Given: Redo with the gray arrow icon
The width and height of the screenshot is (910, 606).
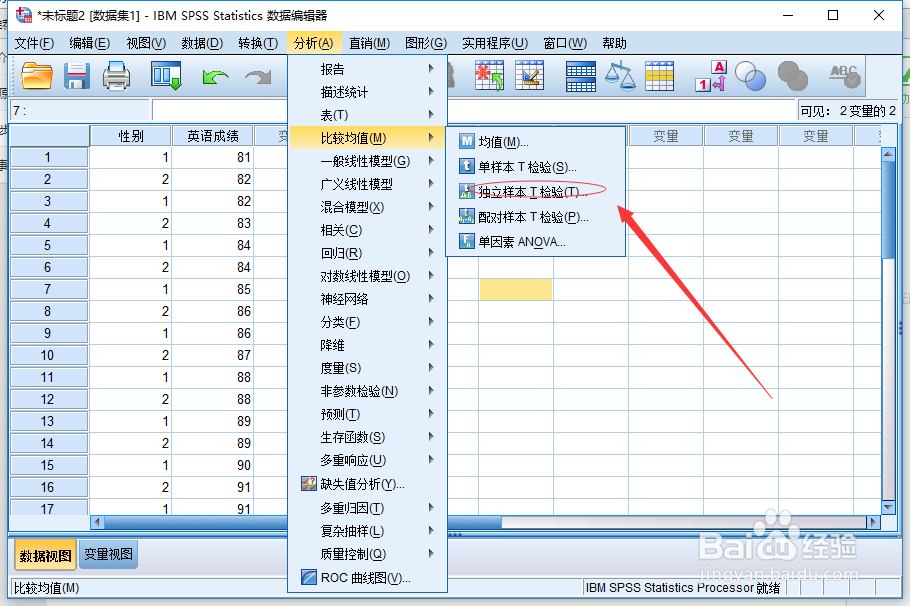Looking at the screenshot, I should pyautogui.click(x=258, y=77).
